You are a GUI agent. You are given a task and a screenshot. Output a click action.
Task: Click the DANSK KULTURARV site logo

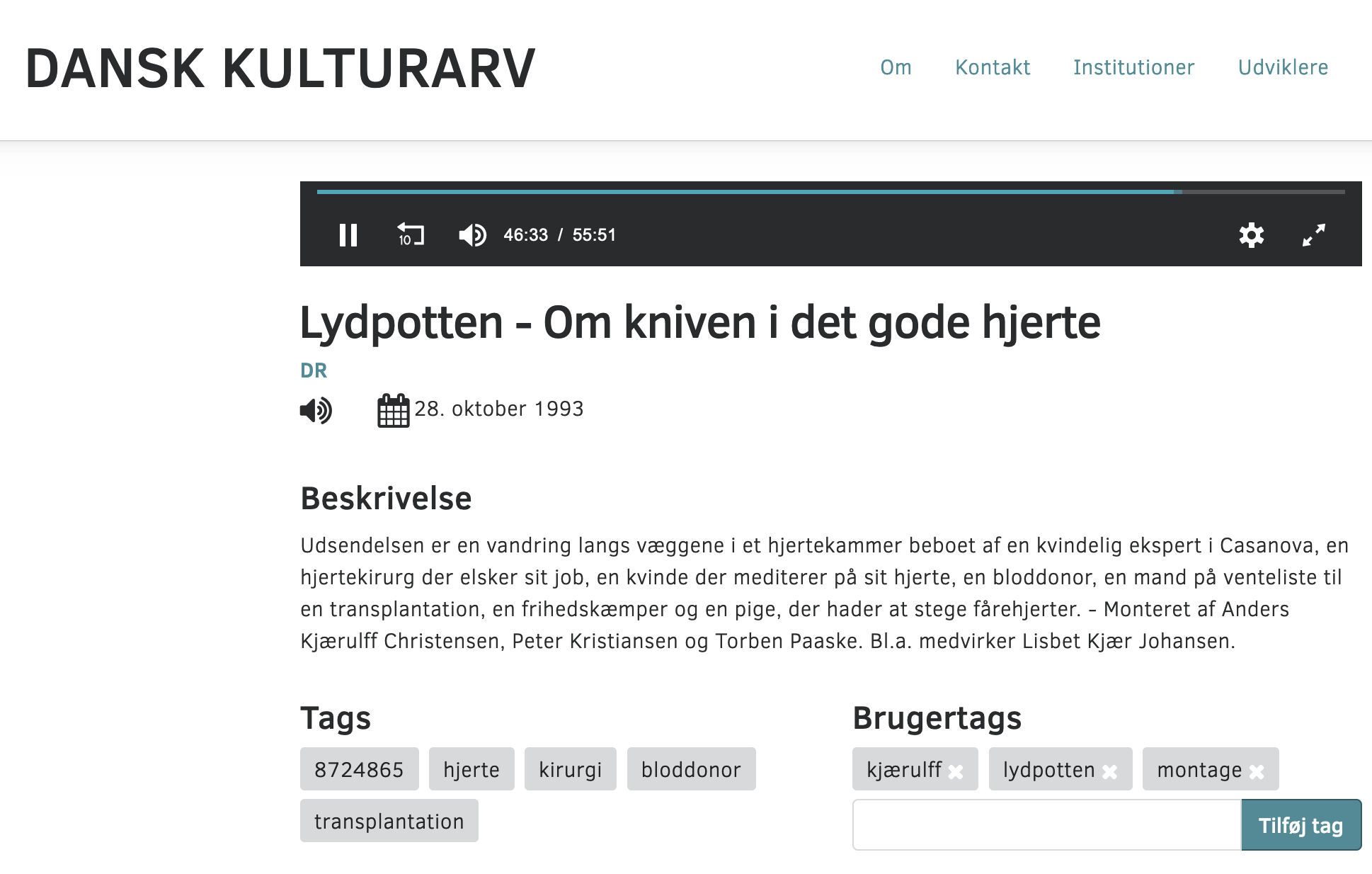pos(280,69)
